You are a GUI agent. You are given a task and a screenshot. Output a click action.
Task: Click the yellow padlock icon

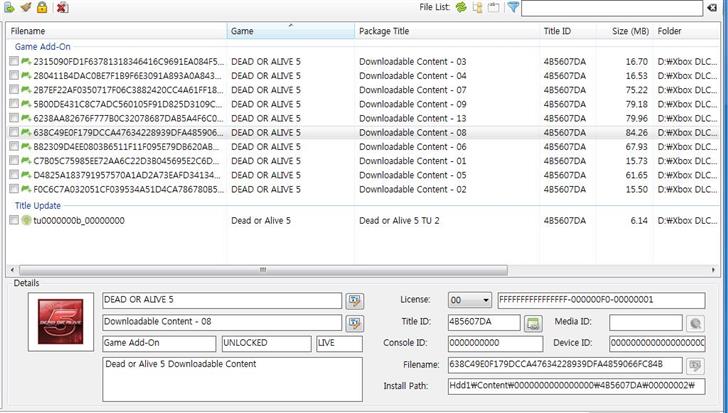click(42, 7)
